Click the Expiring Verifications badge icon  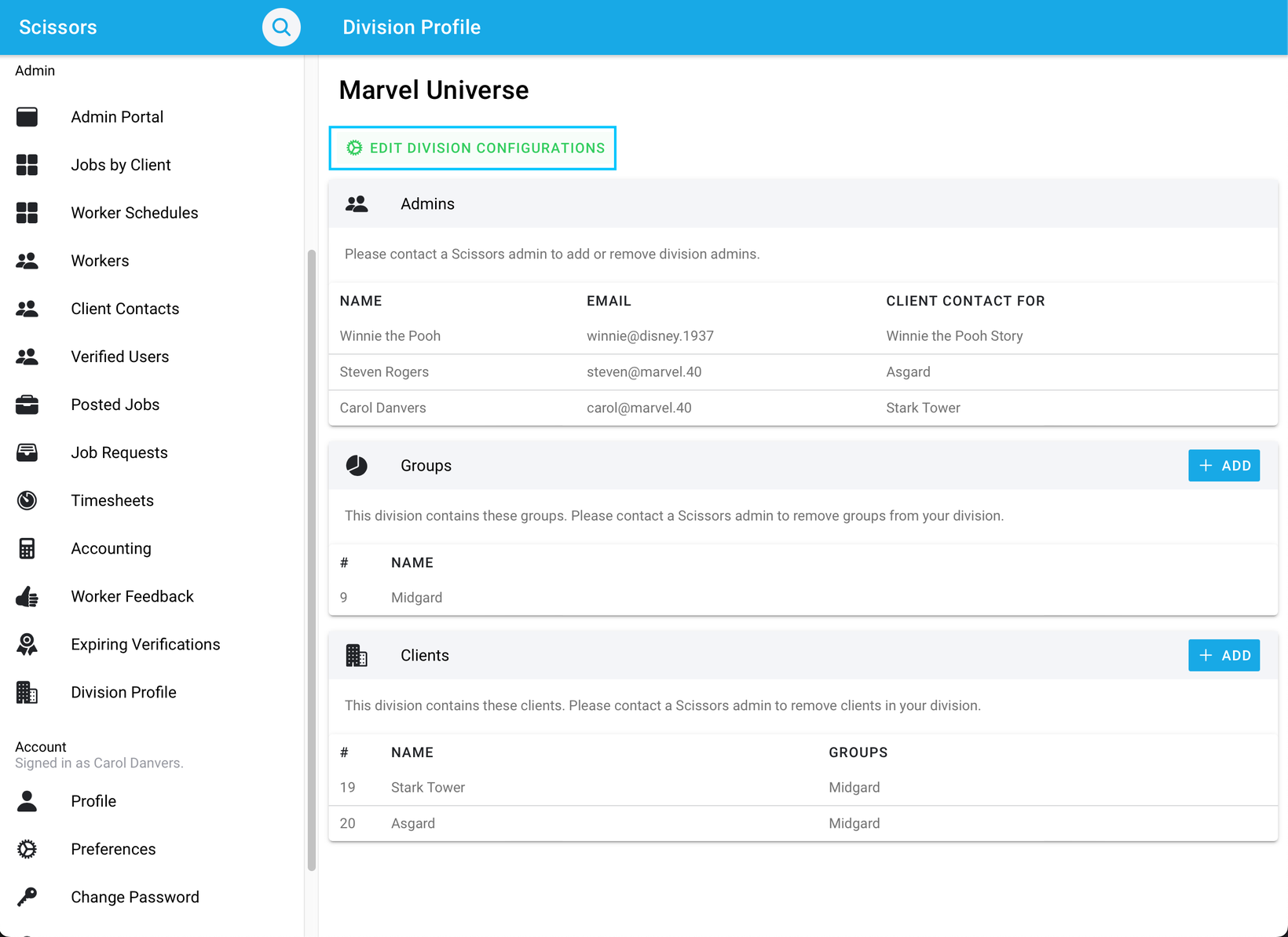[x=27, y=645]
